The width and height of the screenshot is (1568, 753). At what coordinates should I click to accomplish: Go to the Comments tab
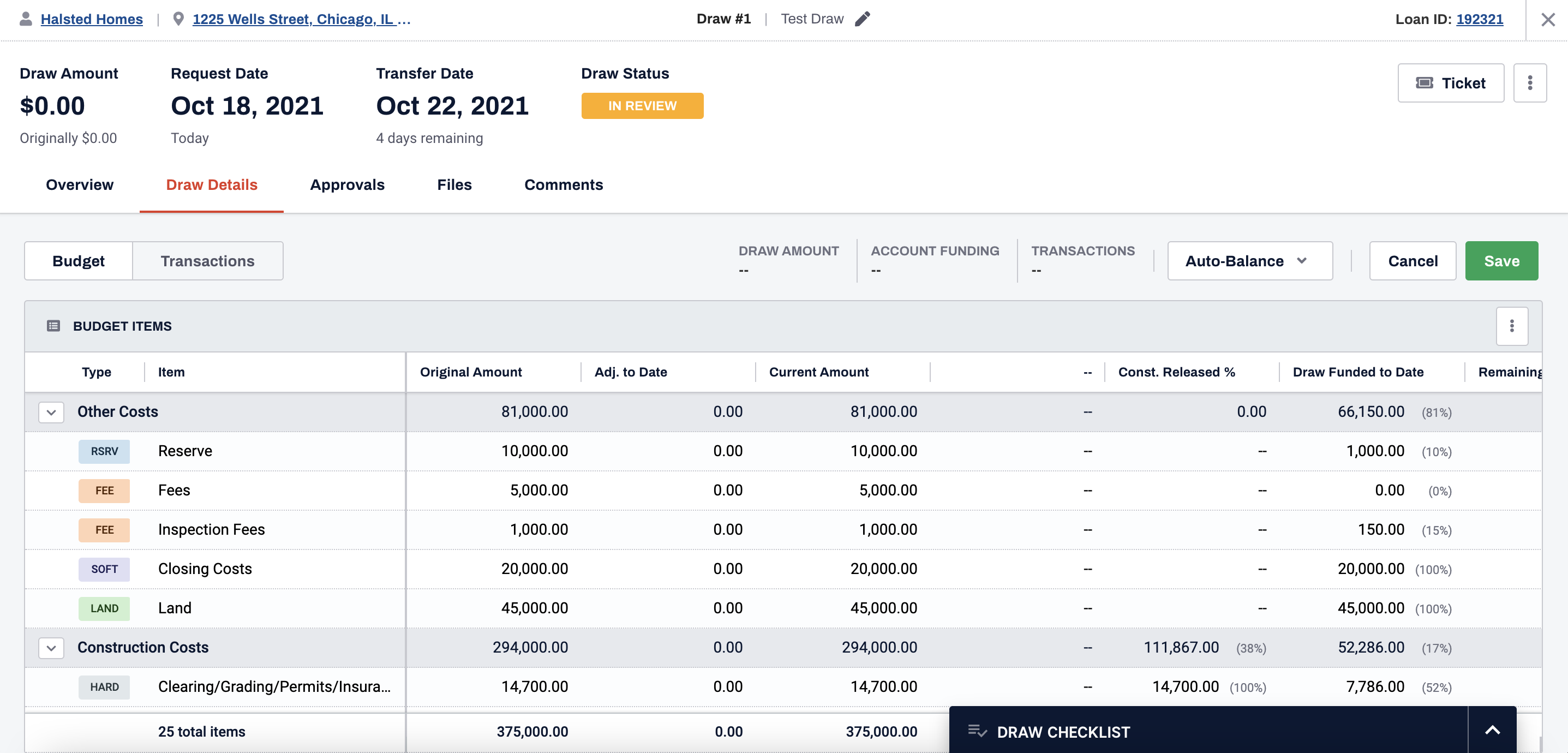(x=564, y=184)
